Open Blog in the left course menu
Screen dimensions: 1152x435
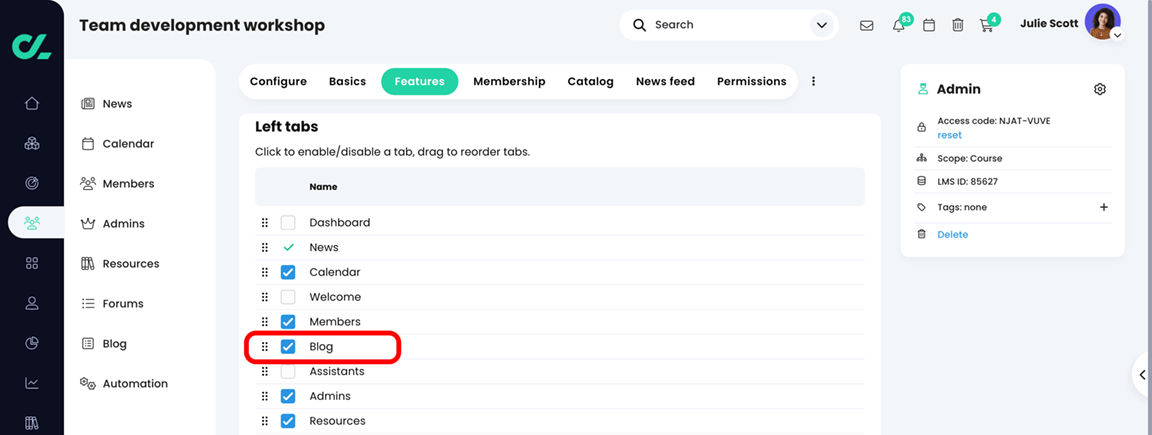click(x=104, y=344)
